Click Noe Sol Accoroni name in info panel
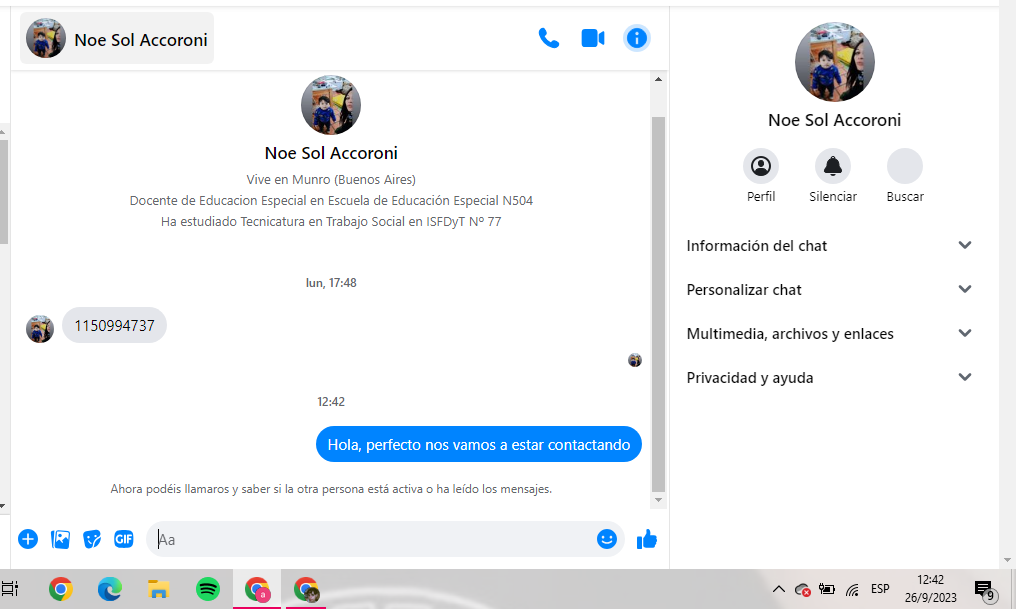The width and height of the screenshot is (1016, 609). 835,120
